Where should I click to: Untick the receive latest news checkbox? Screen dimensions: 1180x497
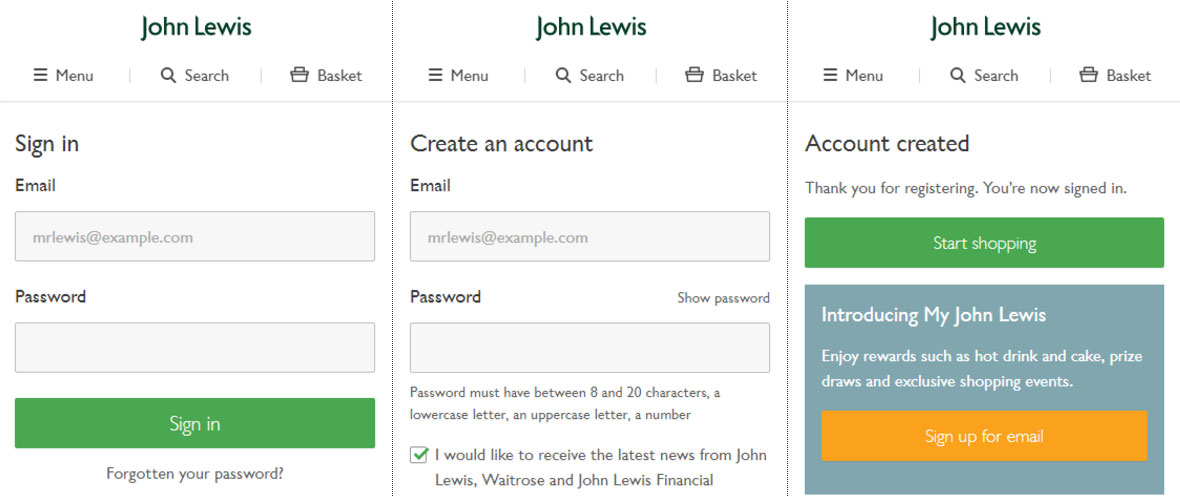point(420,455)
